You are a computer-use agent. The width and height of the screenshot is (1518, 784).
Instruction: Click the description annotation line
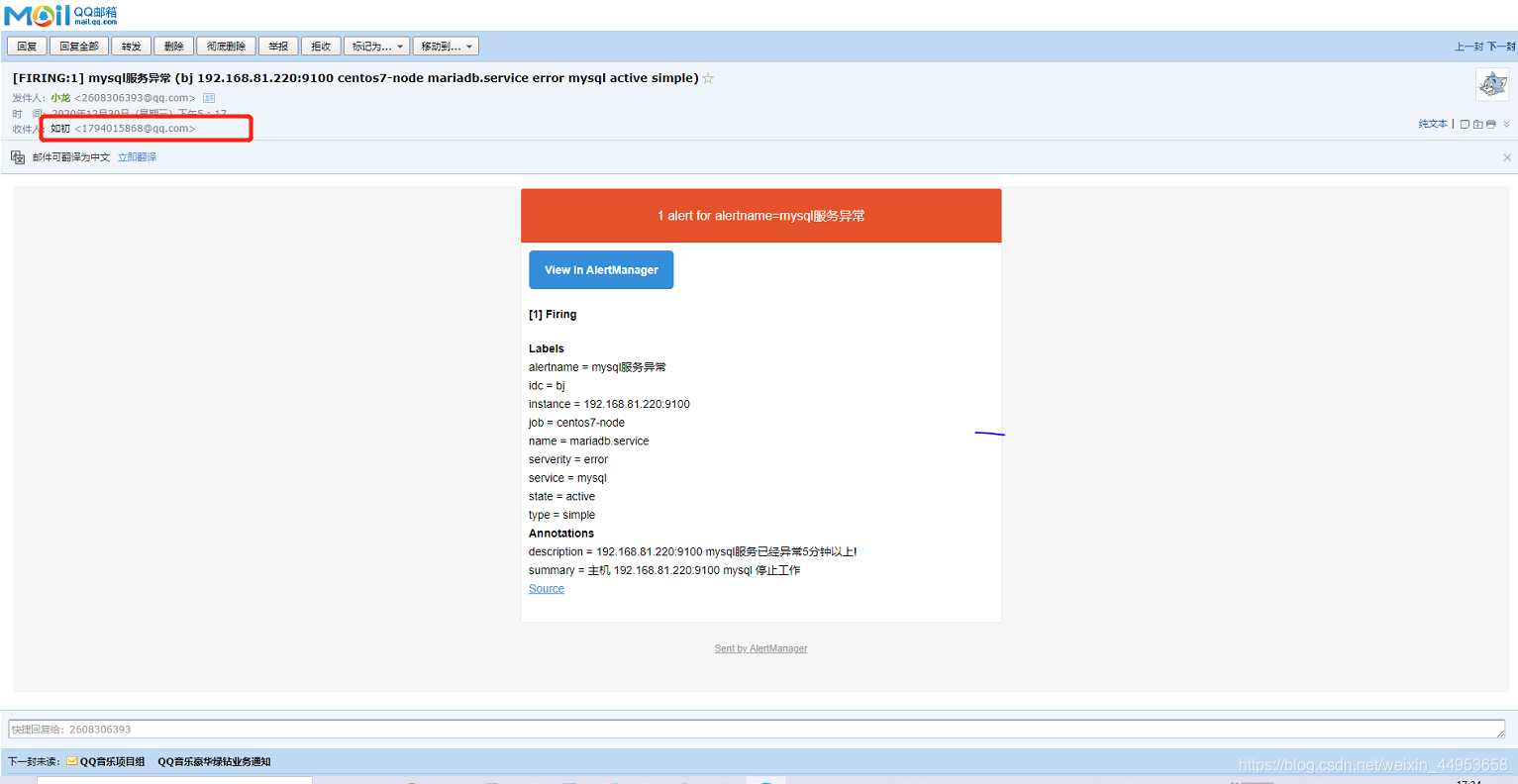pyautogui.click(x=693, y=552)
